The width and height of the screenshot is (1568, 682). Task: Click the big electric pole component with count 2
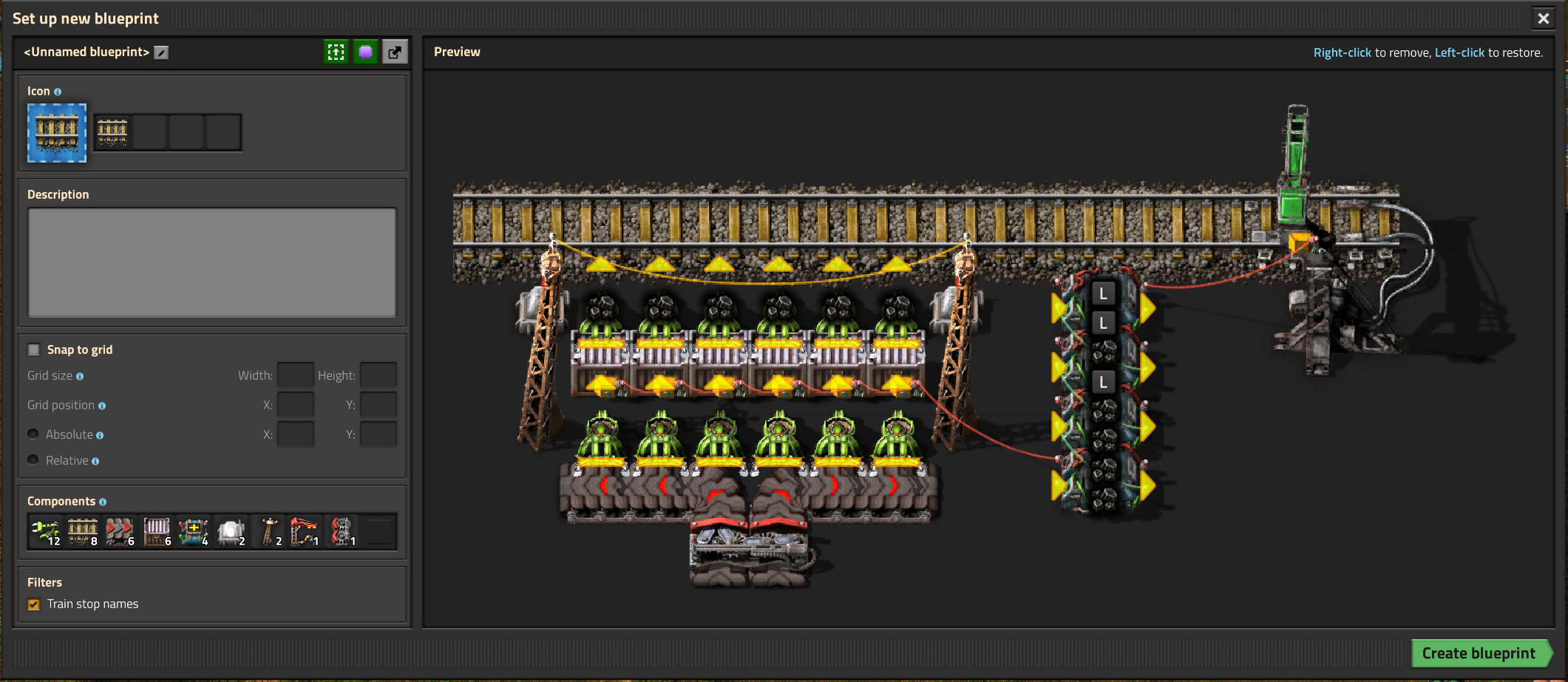coord(268,531)
